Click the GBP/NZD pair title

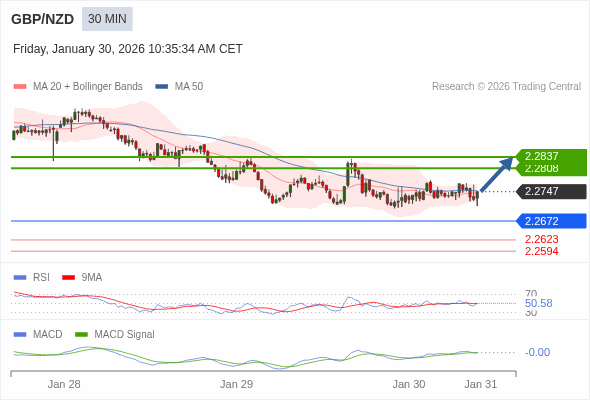(x=43, y=19)
